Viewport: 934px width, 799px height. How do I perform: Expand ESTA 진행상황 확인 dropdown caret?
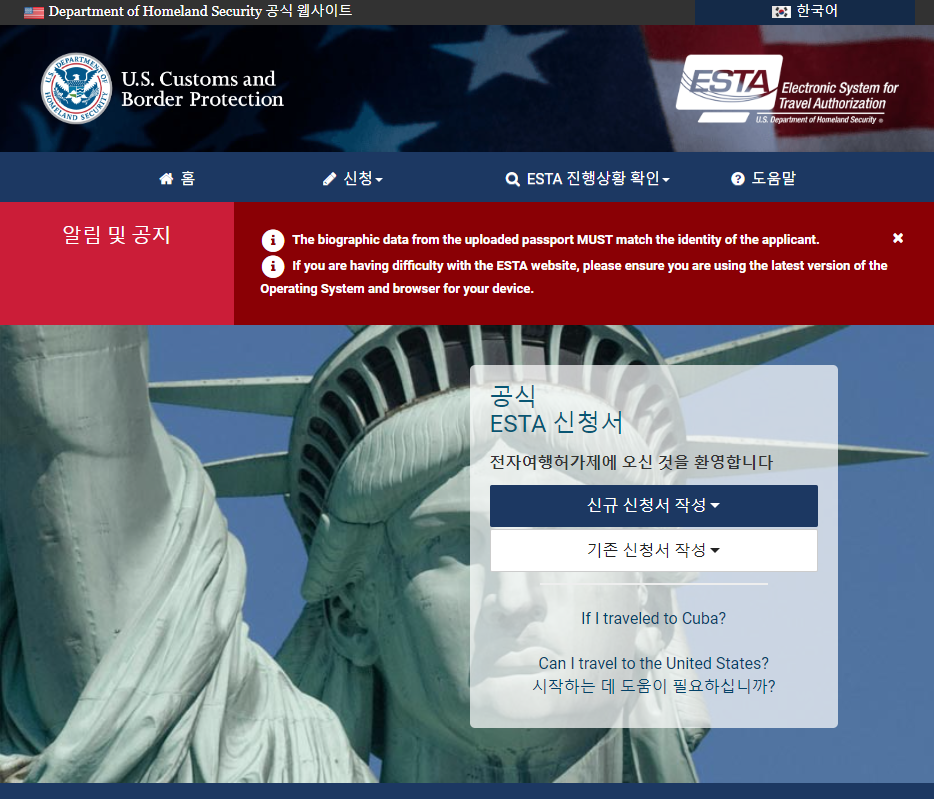(666, 179)
